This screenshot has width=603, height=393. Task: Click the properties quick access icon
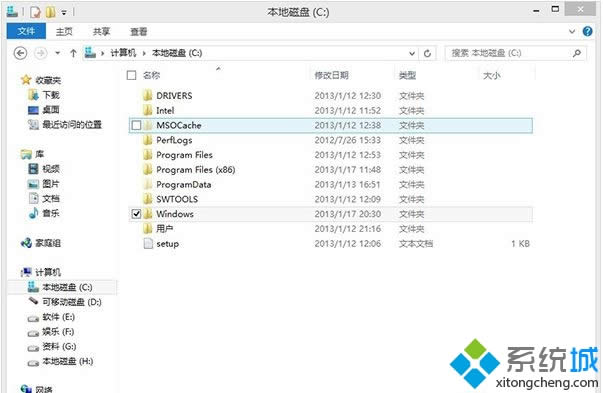(35, 12)
